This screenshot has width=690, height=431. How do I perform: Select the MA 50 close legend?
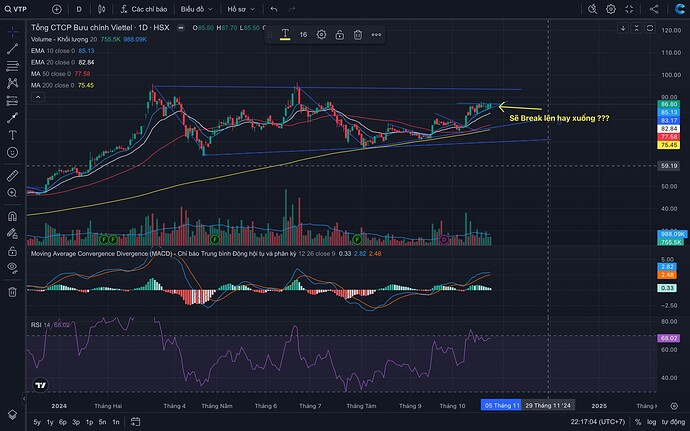[x=51, y=74]
